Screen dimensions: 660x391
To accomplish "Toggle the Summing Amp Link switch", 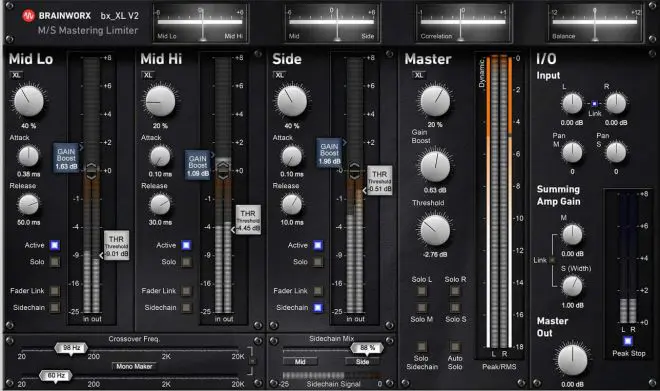I will pos(552,260).
